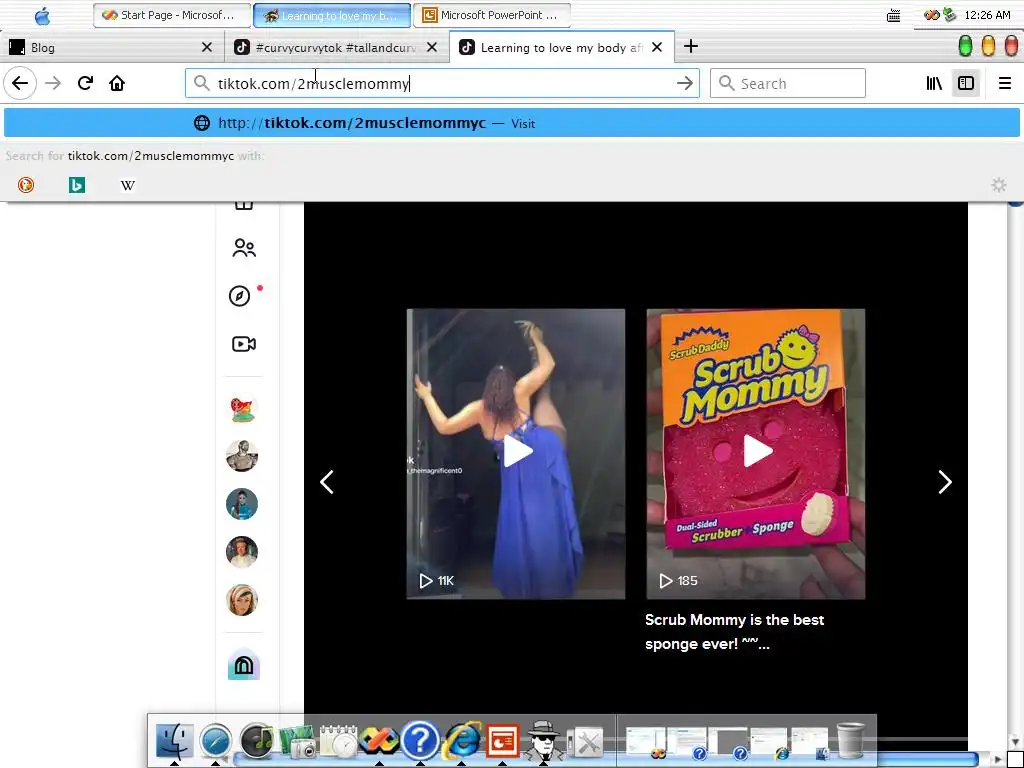Open the man in white avatar

(x=242, y=552)
